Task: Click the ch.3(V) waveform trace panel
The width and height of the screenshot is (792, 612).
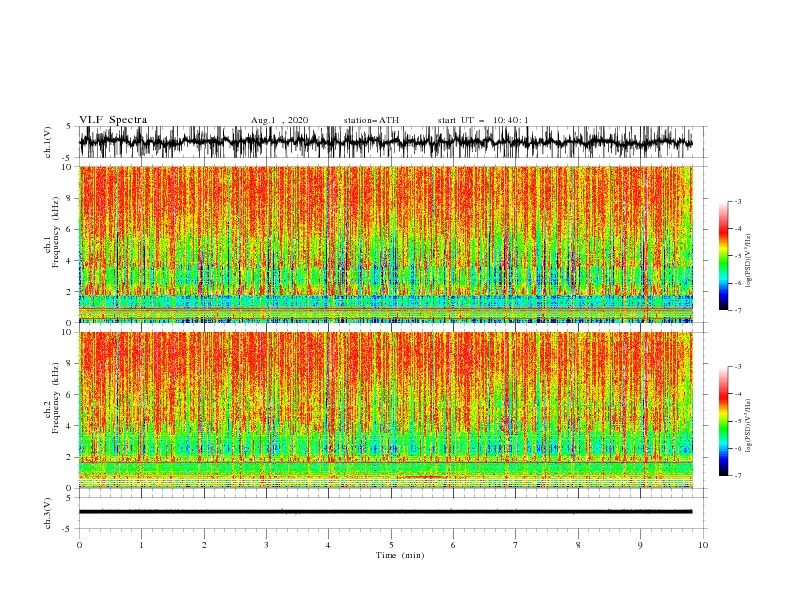Action: pyautogui.click(x=392, y=513)
